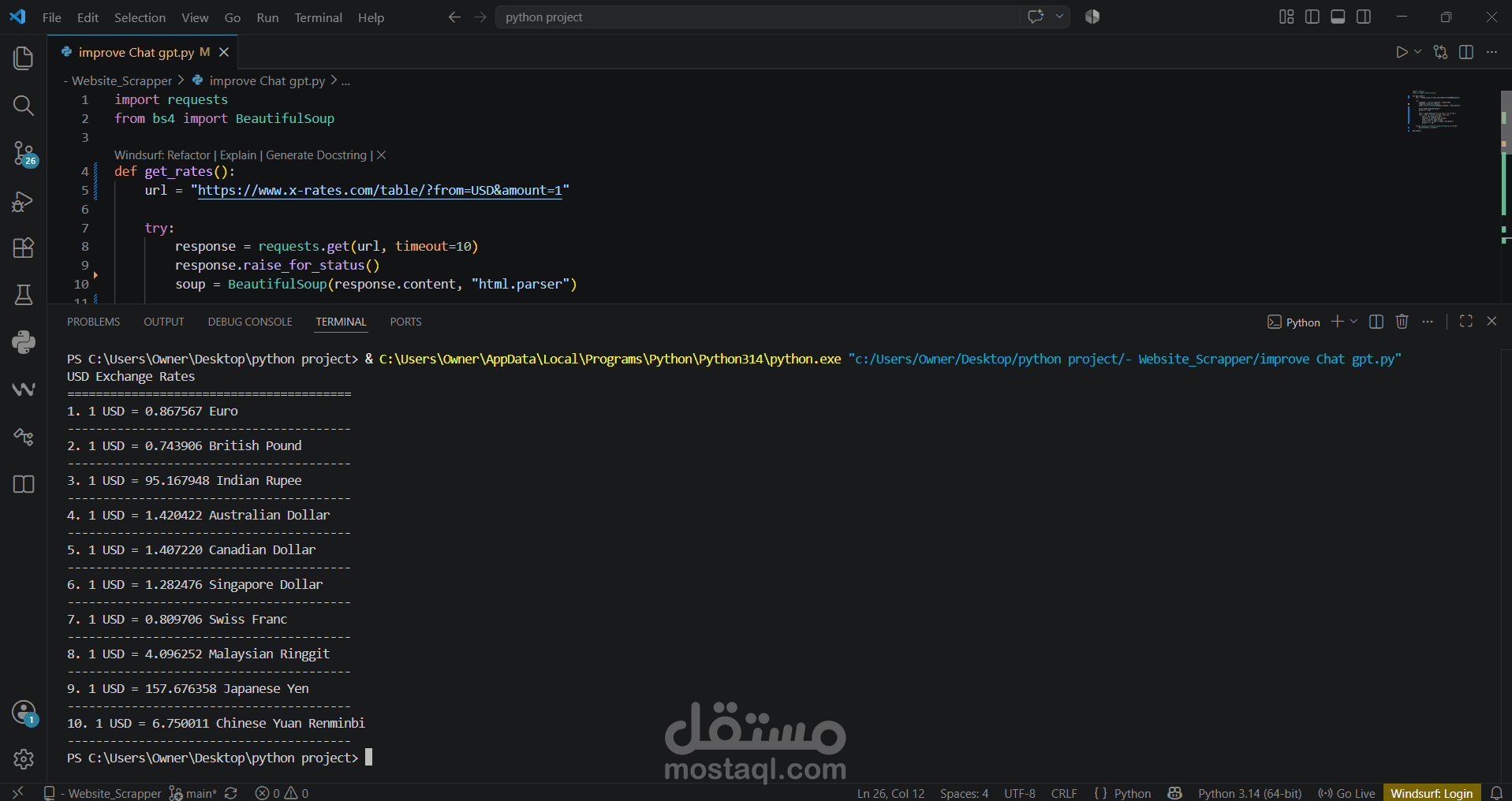
Task: Open the Terminal menu
Action: (x=318, y=17)
